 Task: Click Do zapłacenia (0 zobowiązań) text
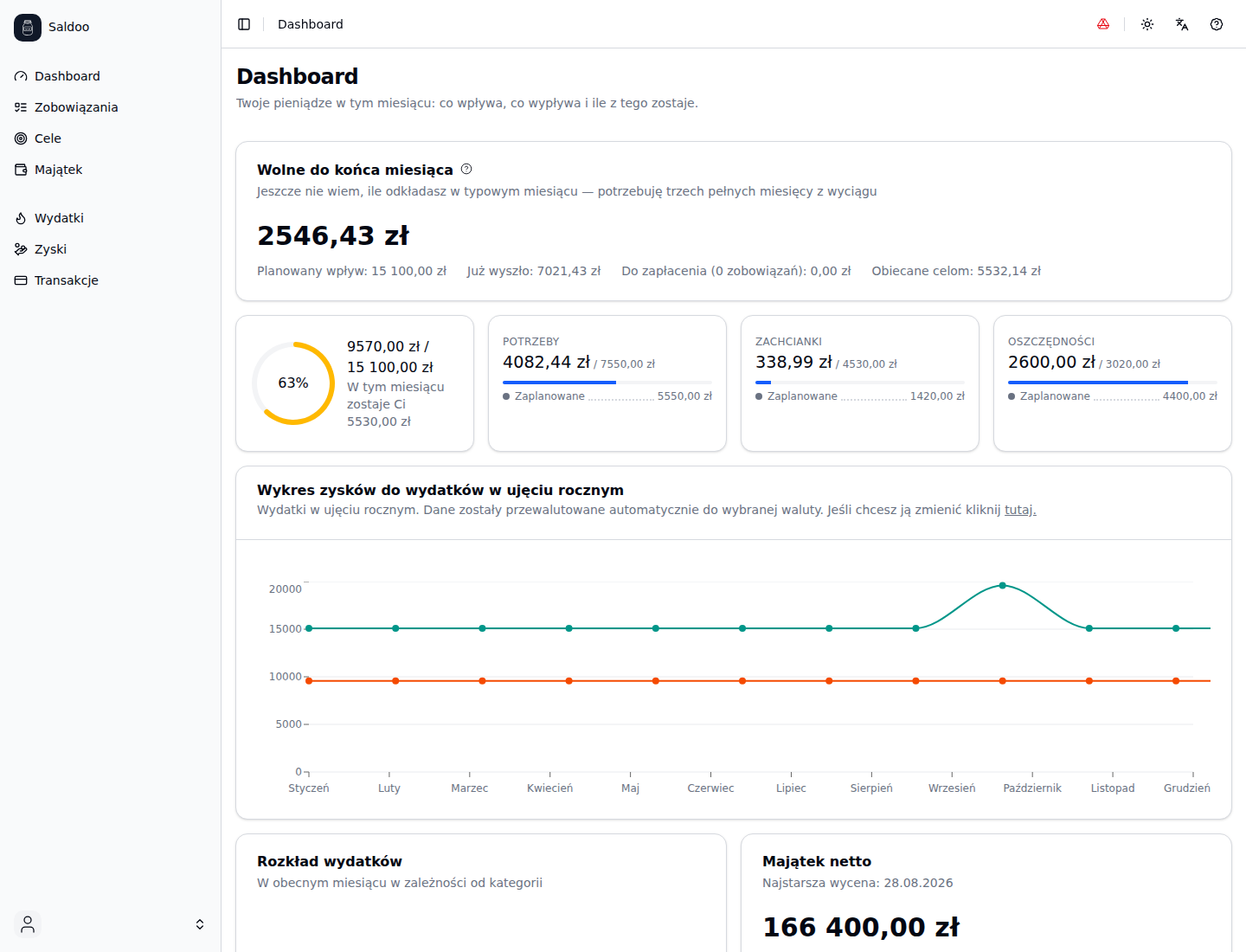pos(736,271)
